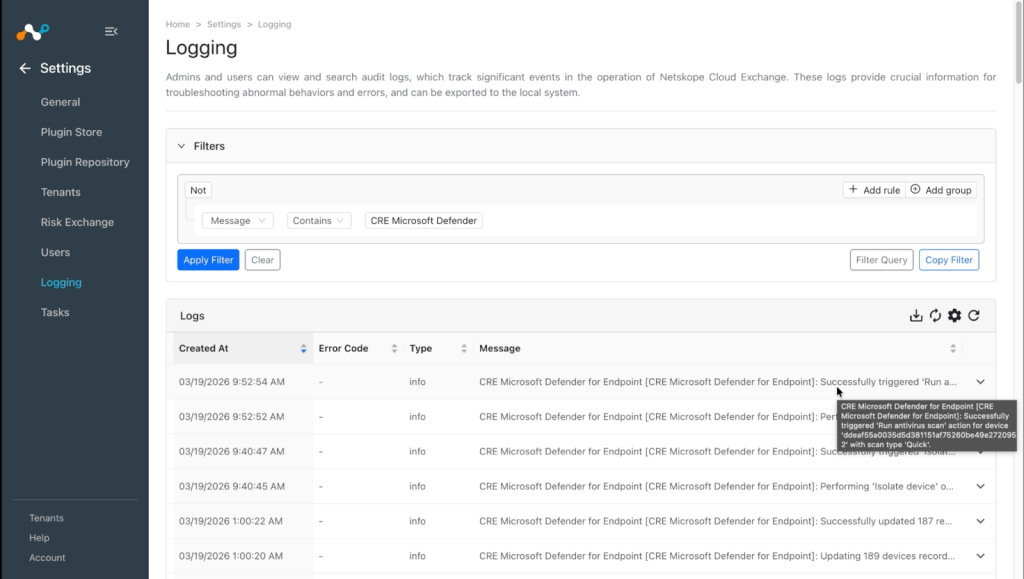The image size is (1024, 579).
Task: Click Apply Filter button
Action: pyautogui.click(x=208, y=260)
